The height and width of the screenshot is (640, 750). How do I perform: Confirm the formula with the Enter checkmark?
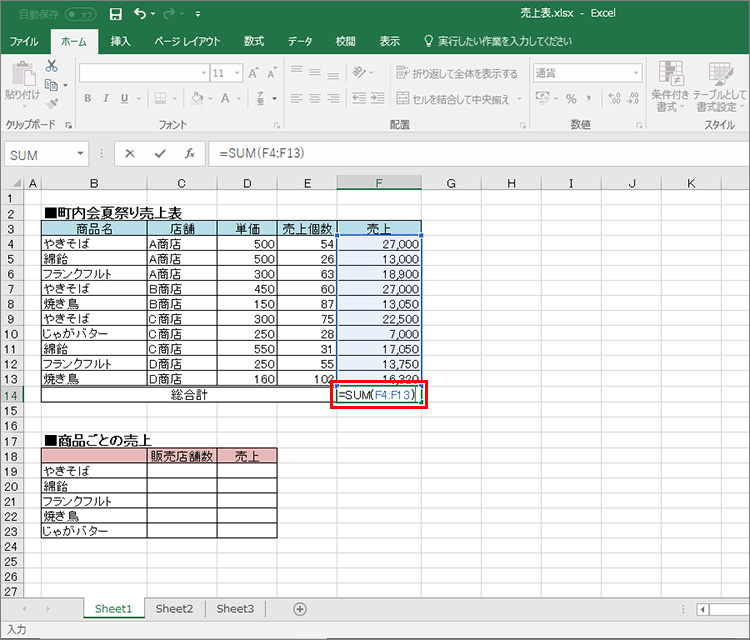point(160,154)
